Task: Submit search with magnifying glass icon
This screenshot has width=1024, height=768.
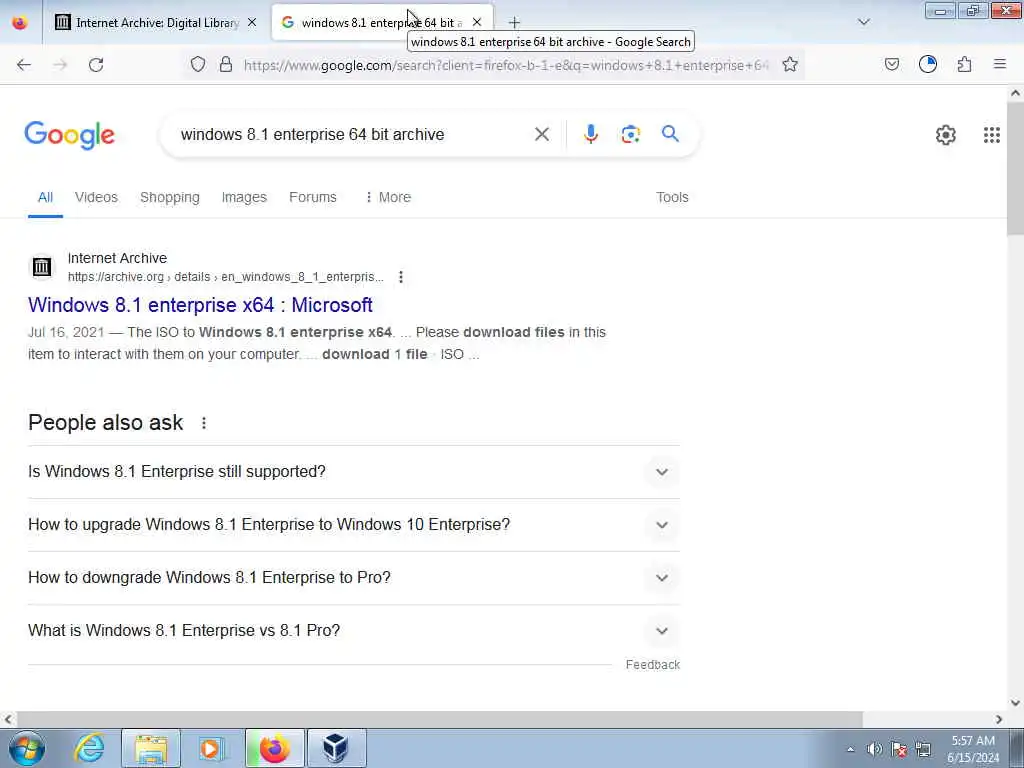Action: [670, 134]
